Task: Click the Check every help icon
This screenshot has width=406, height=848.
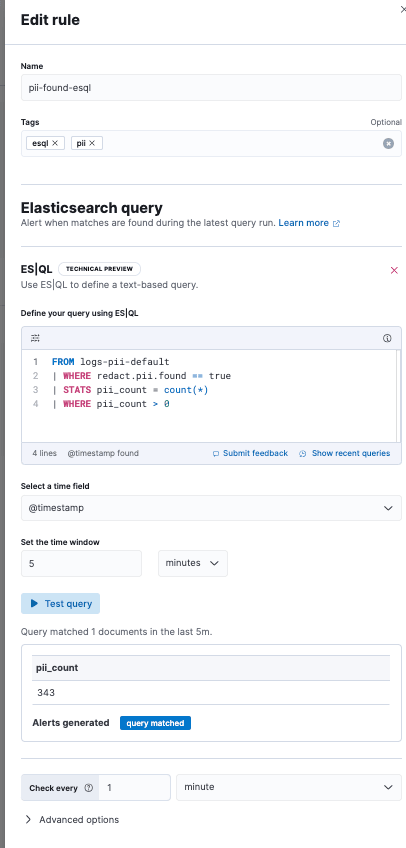Action: pos(89,788)
